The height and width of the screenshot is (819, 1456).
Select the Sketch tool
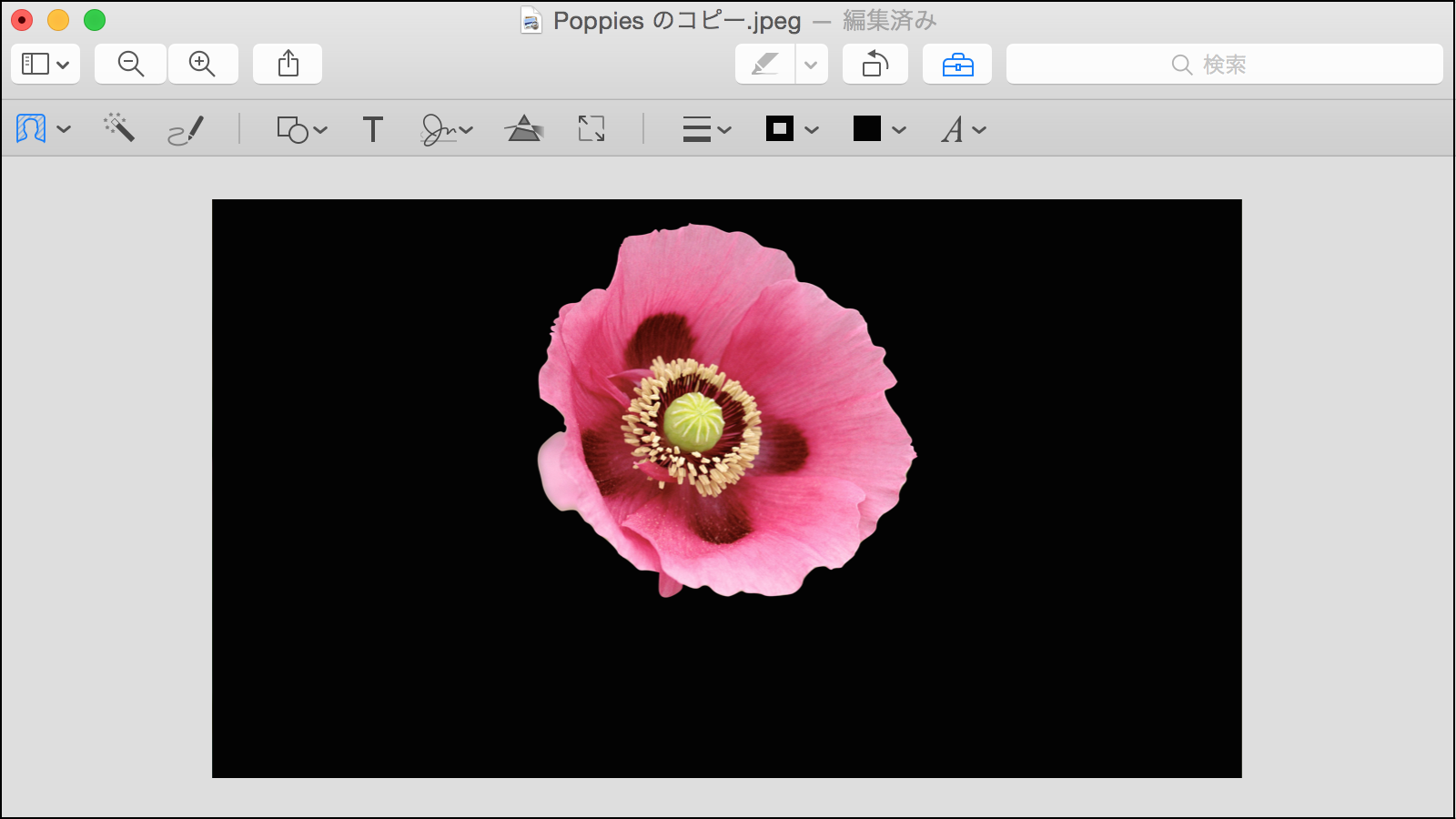185,128
